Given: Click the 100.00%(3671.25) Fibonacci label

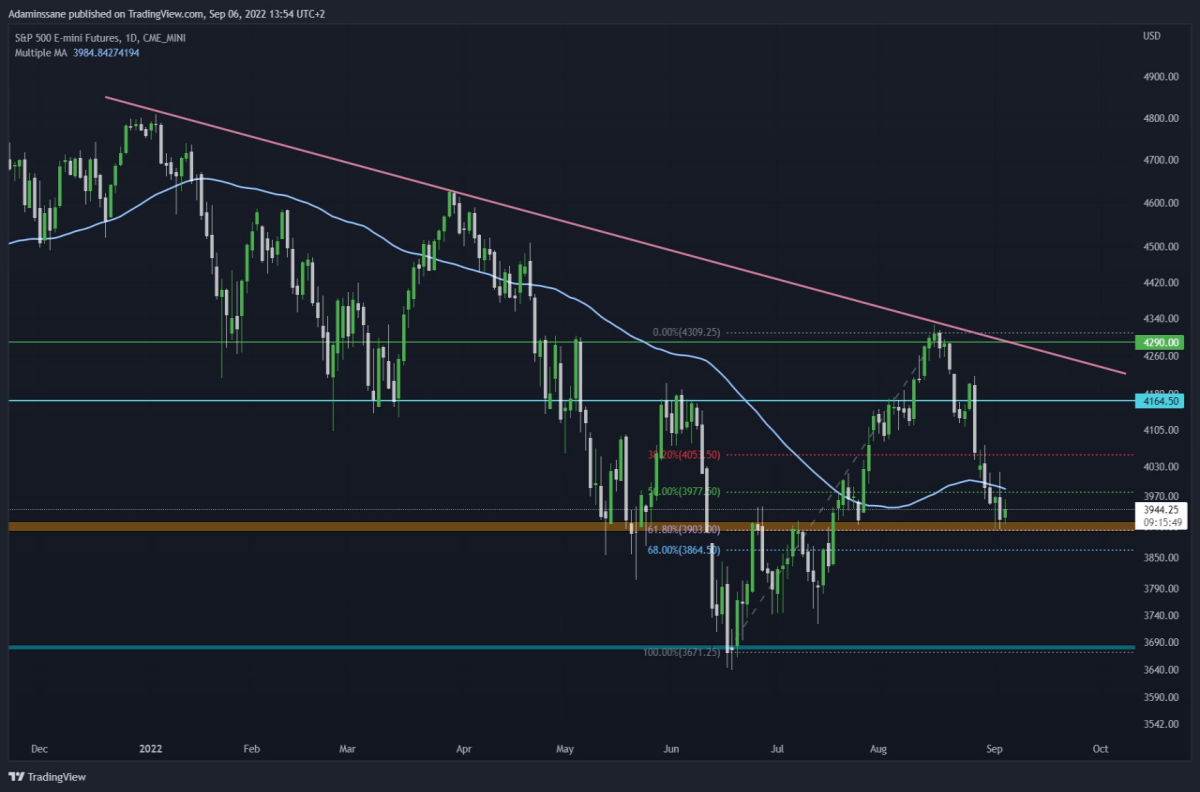Looking at the screenshot, I should tap(681, 652).
